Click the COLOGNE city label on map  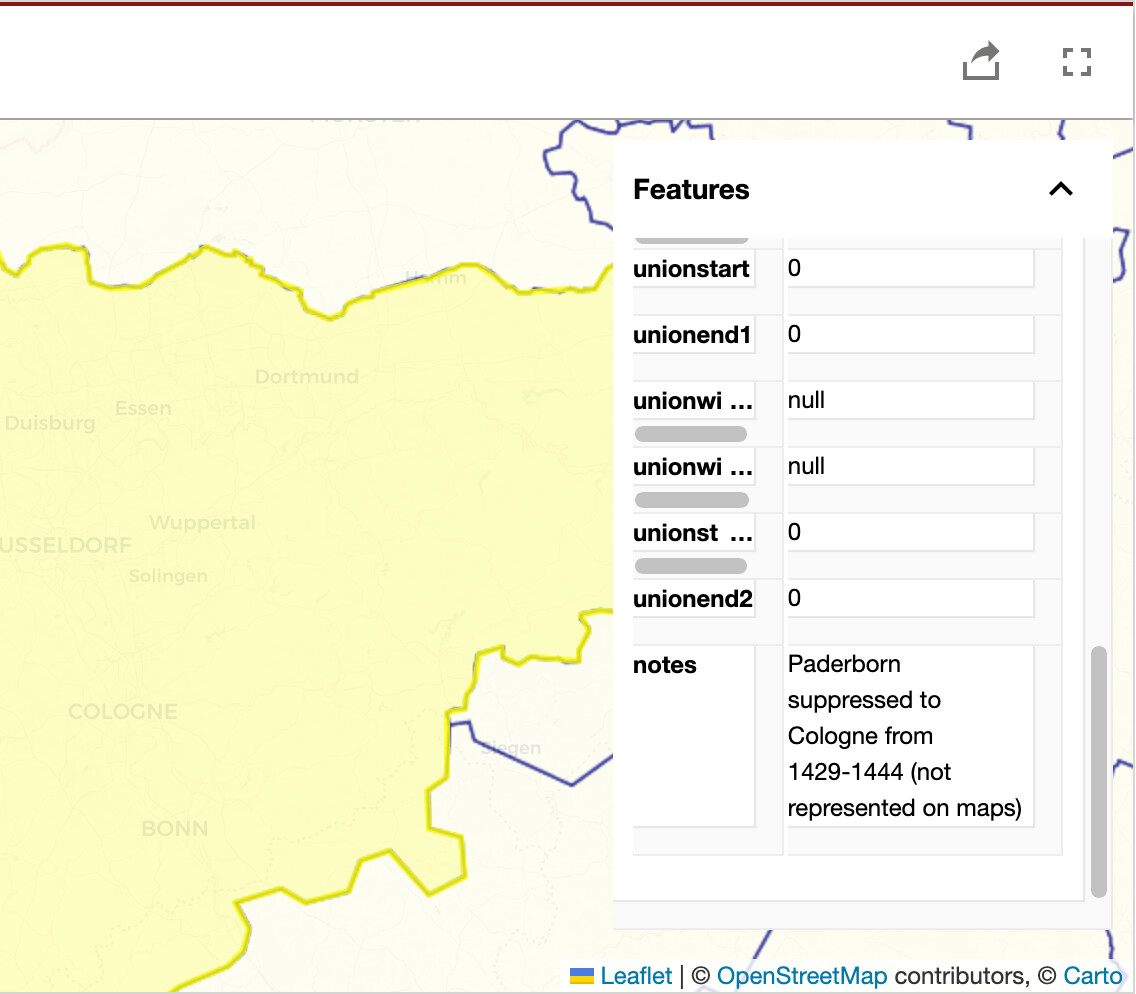coord(122,712)
